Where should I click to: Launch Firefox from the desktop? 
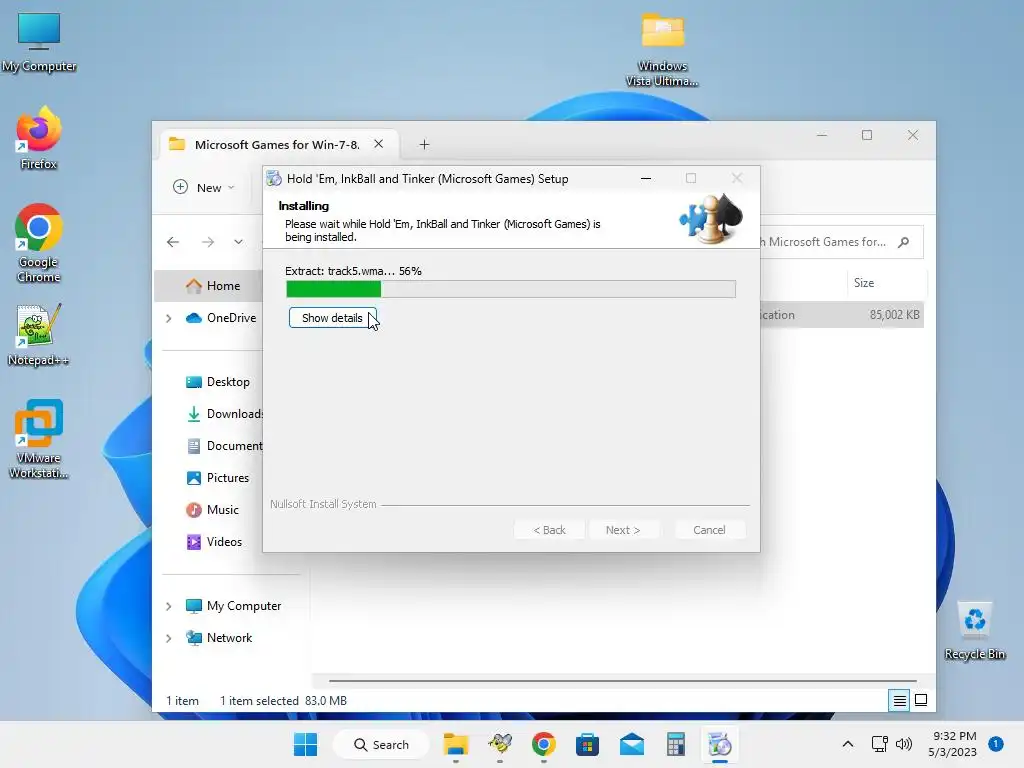click(x=39, y=138)
